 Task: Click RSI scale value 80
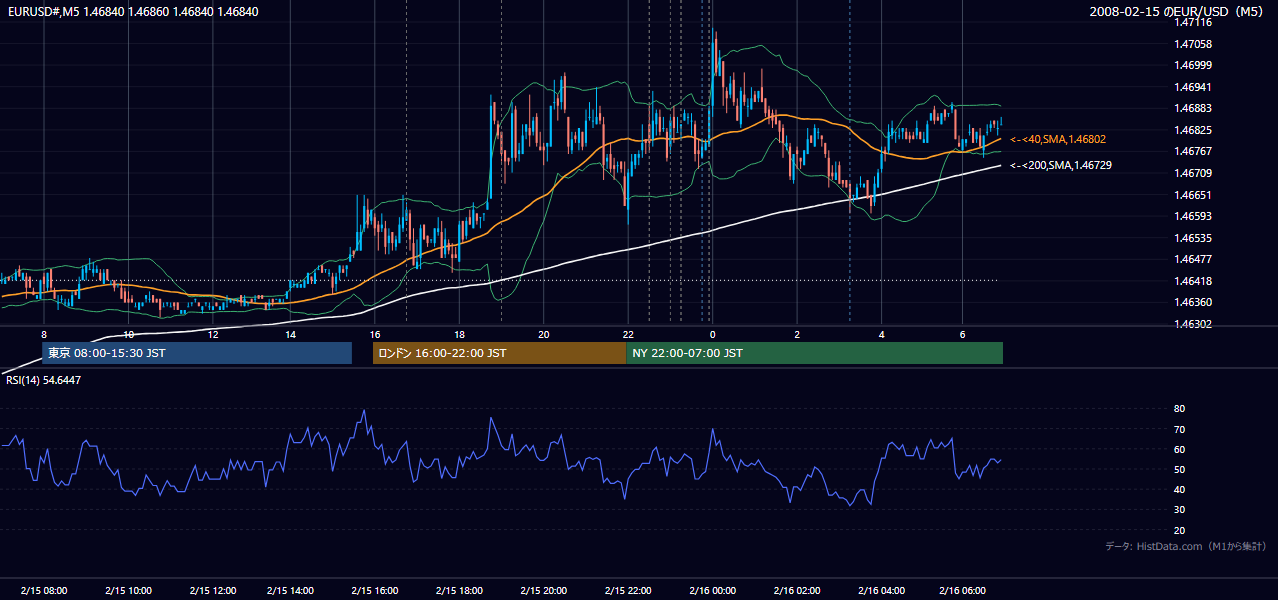coord(1179,409)
